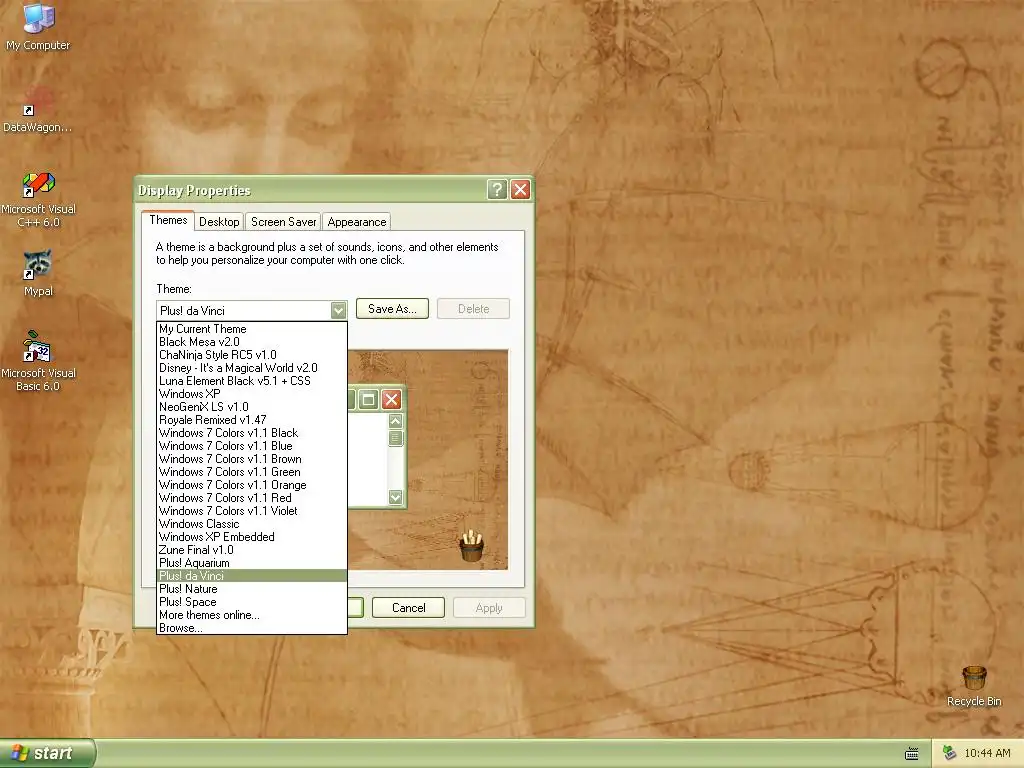The height and width of the screenshot is (768, 1024).
Task: Select Windows 7 Colors v1.1 Violet
Action: pos(252,511)
